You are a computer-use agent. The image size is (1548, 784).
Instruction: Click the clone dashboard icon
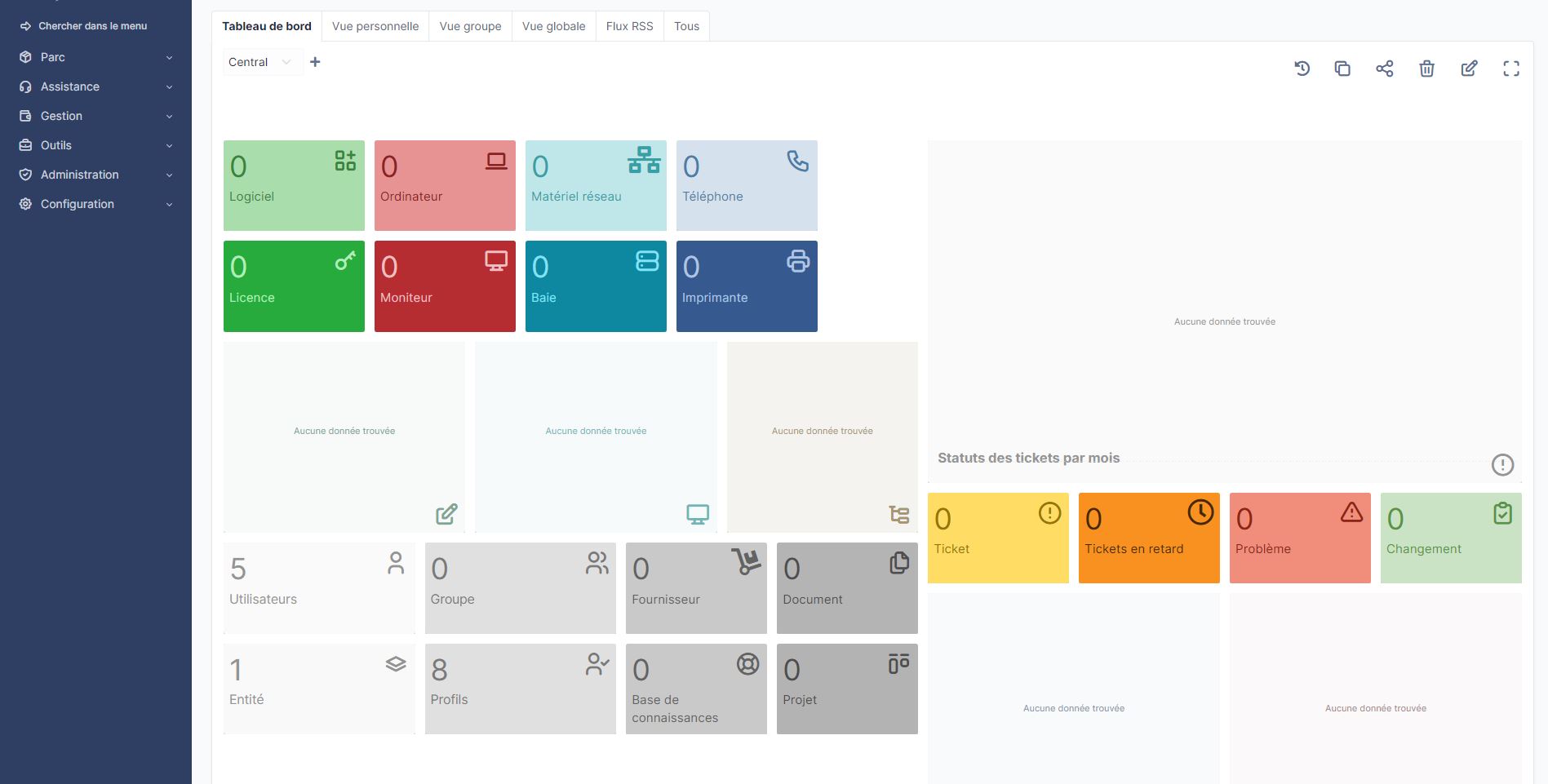1342,69
